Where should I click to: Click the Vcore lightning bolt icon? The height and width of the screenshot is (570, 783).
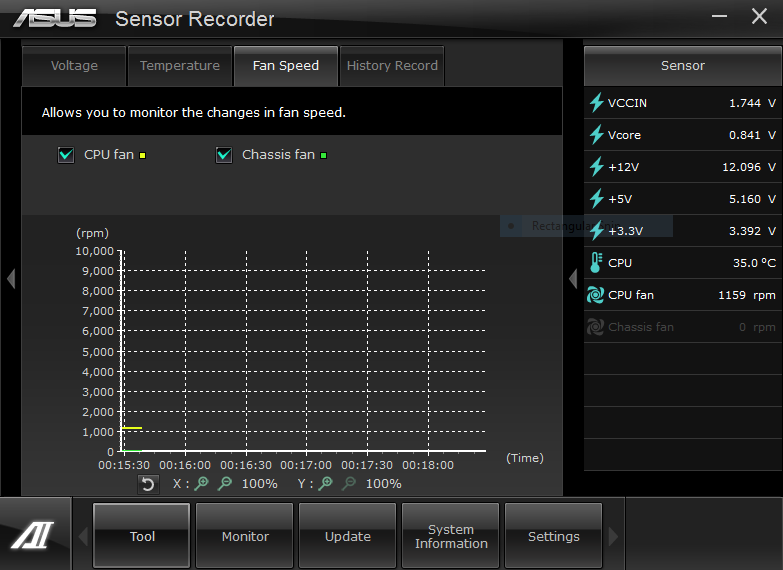pos(596,134)
